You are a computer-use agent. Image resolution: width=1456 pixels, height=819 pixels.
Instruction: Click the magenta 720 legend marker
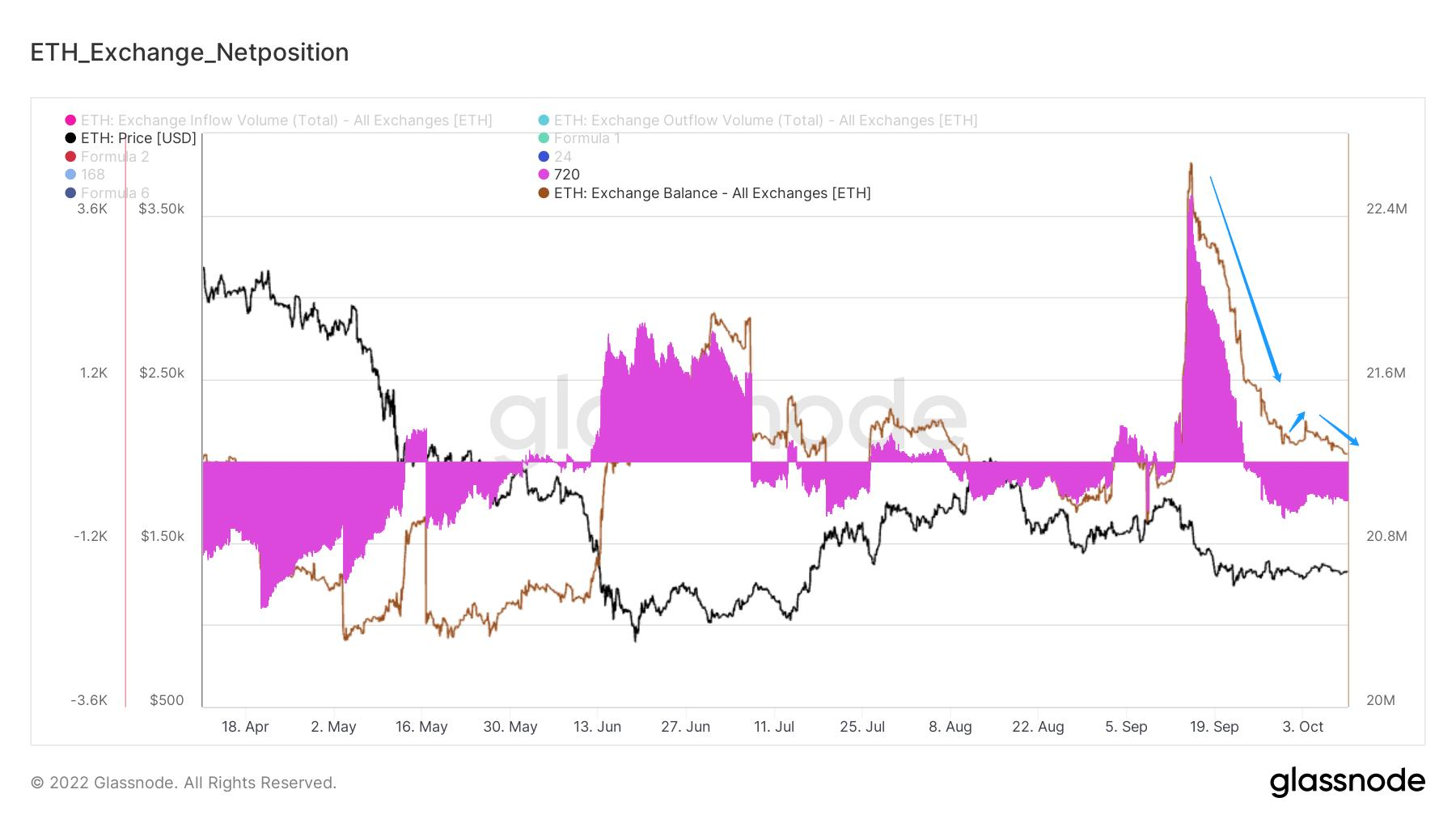tap(544, 175)
